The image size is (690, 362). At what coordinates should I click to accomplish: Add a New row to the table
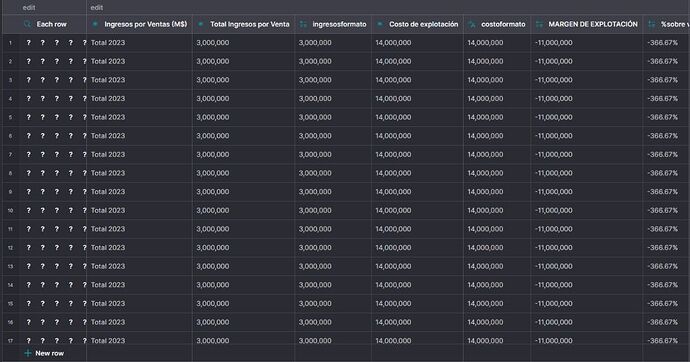(x=44, y=353)
